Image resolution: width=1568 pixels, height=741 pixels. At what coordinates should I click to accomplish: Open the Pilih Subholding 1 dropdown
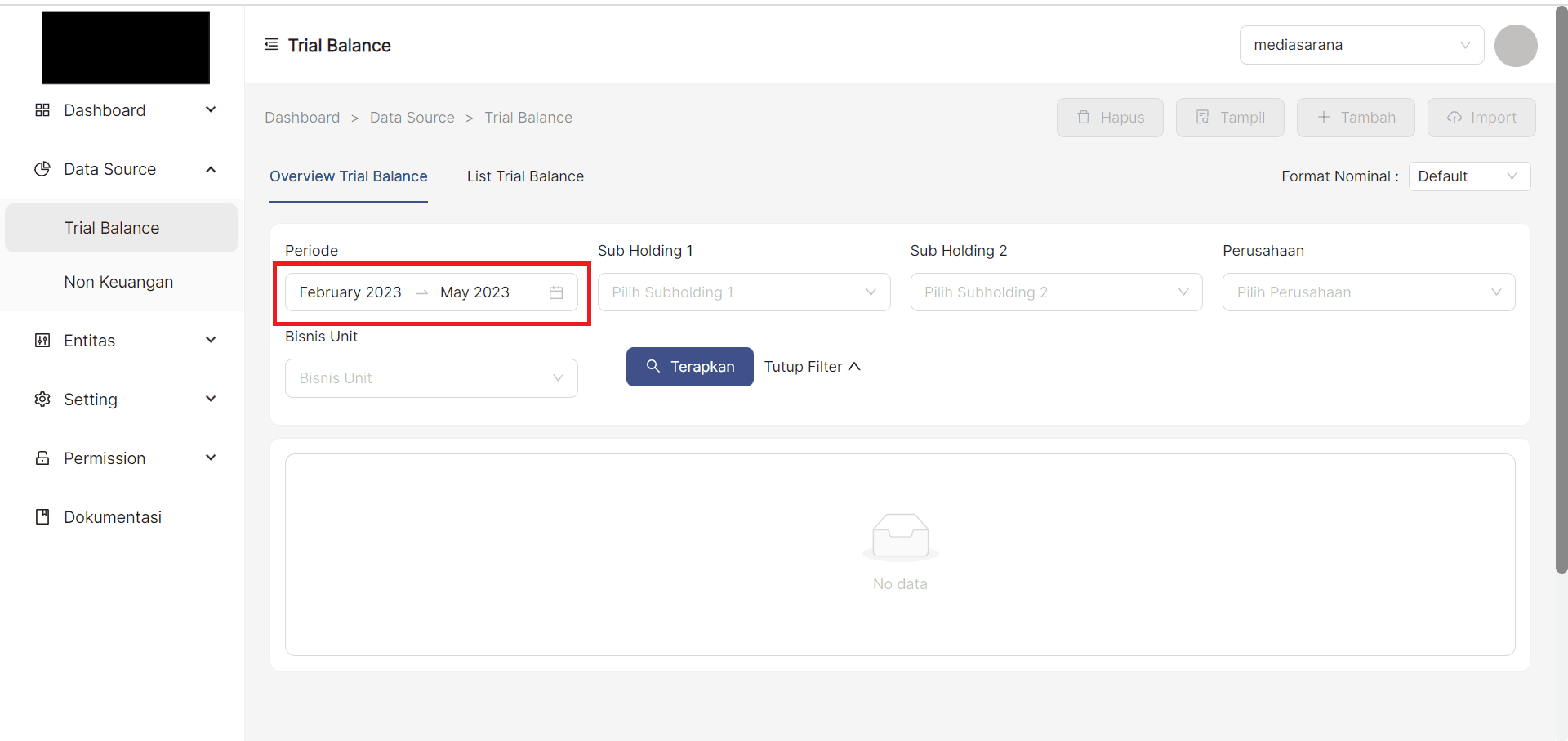point(743,292)
